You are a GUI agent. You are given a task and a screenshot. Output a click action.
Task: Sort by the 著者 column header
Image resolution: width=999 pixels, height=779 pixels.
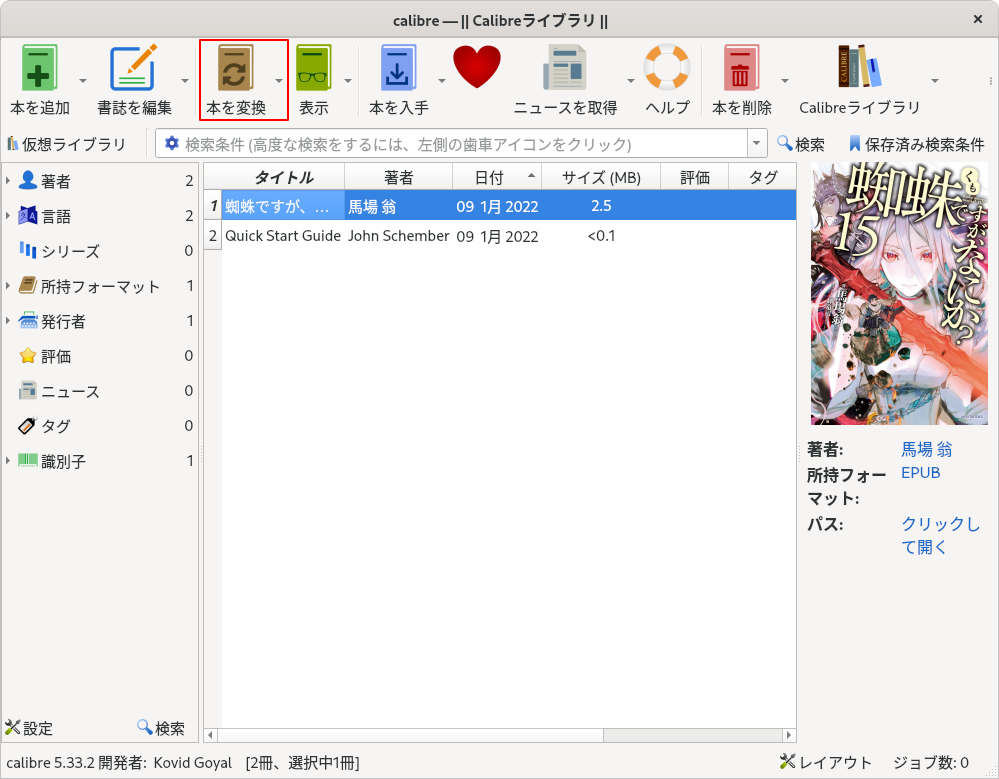[x=399, y=177]
